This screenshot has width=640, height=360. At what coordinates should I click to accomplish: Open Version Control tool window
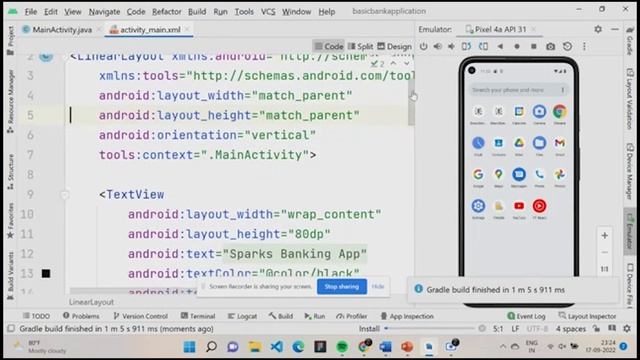140,316
